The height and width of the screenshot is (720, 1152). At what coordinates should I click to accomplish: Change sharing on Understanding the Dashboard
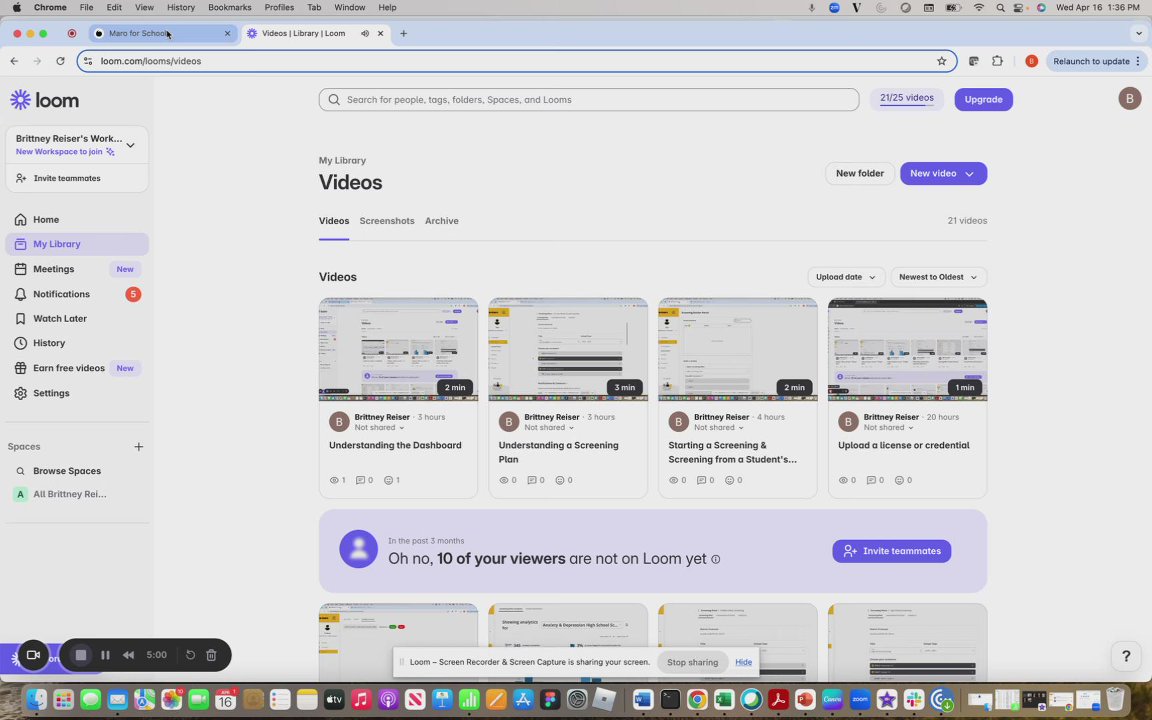point(379,428)
